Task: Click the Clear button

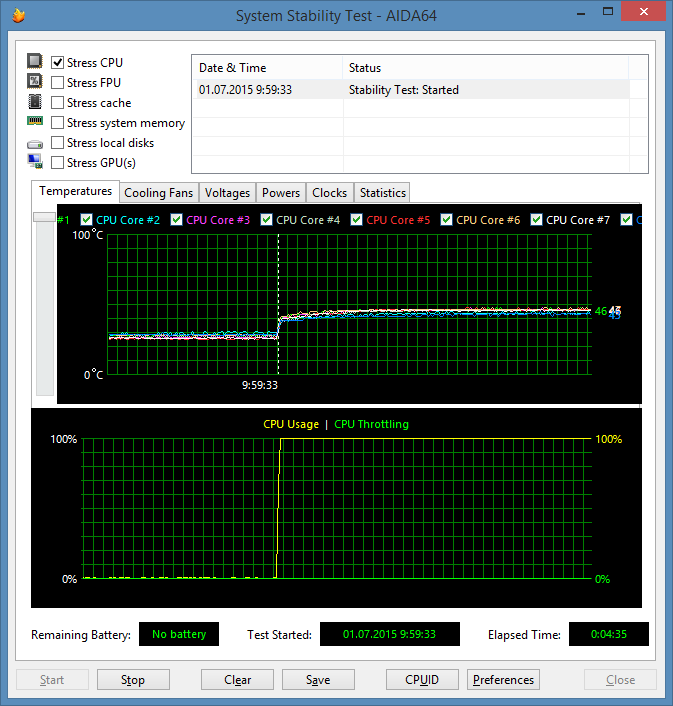Action: 237,679
